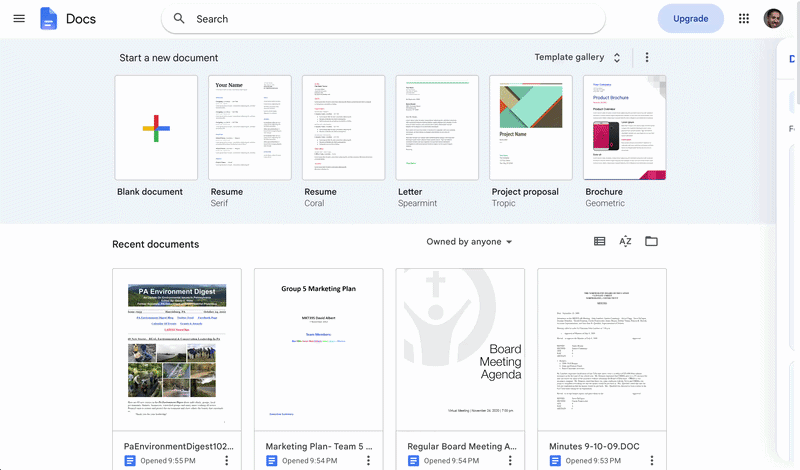This screenshot has width=800, height=470.
Task: Open the Google apps grid
Action: 744,19
